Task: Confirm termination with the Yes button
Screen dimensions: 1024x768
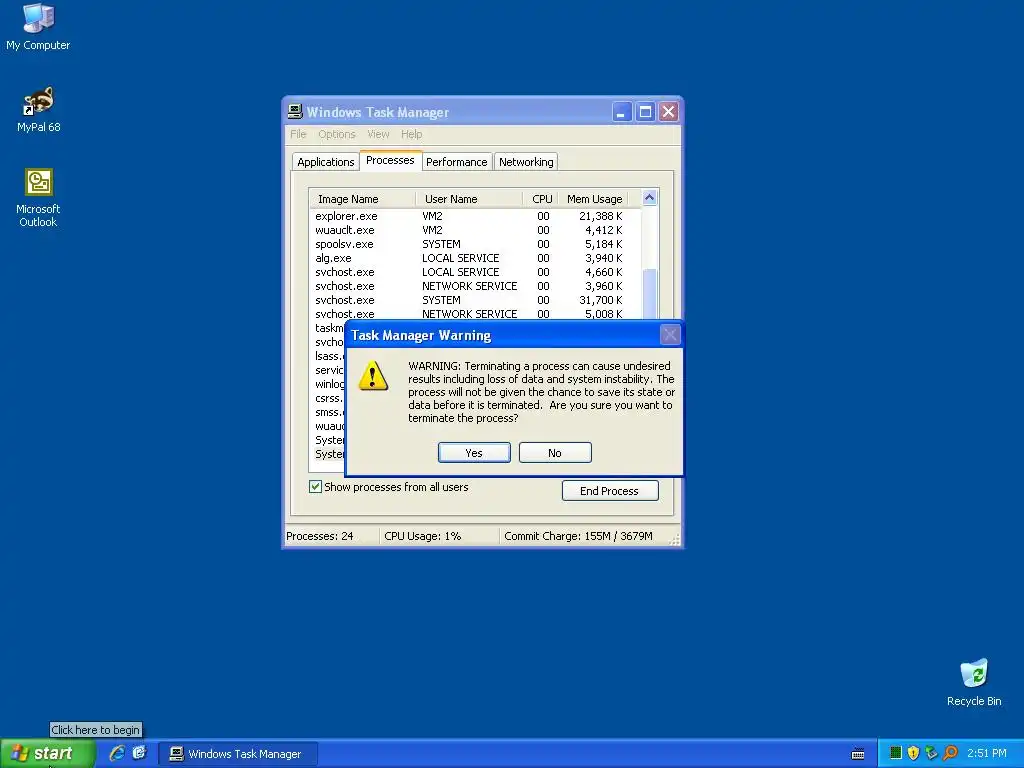Action: [474, 453]
